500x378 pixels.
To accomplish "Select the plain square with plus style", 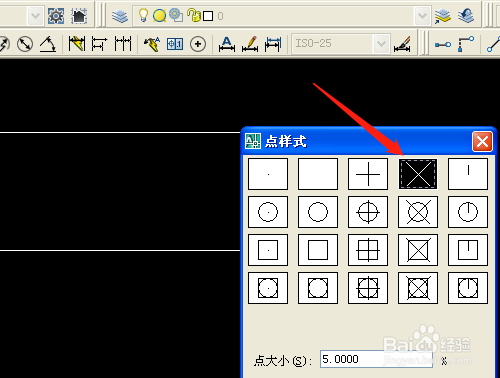I will point(368,250).
